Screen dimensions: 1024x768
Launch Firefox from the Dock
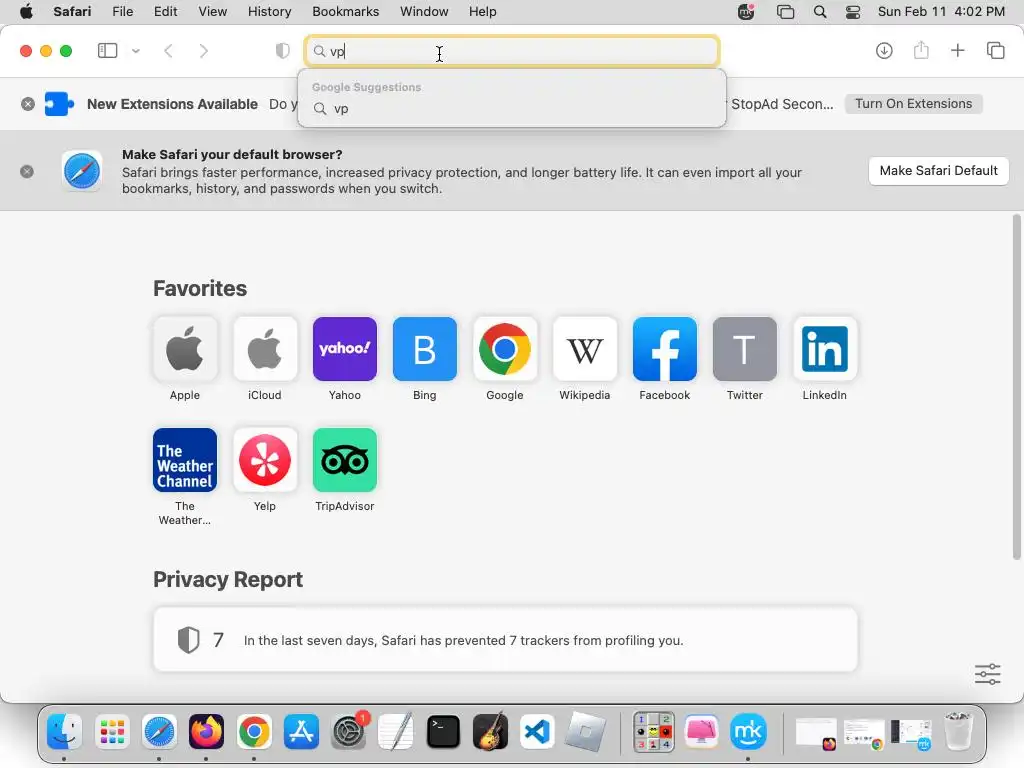click(x=206, y=731)
